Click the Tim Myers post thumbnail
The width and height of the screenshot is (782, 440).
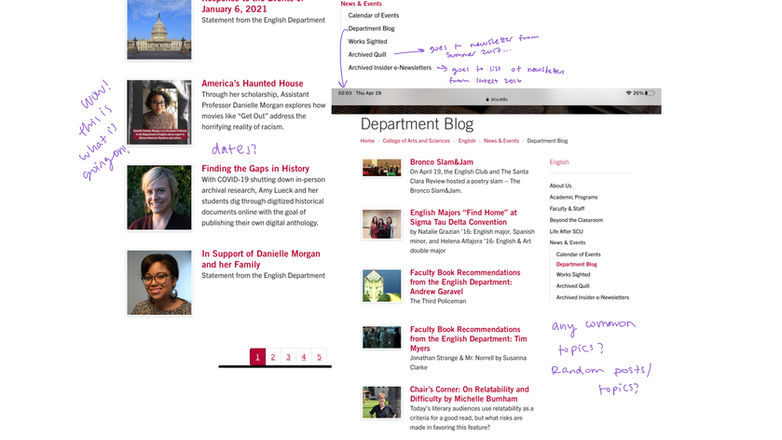(382, 337)
